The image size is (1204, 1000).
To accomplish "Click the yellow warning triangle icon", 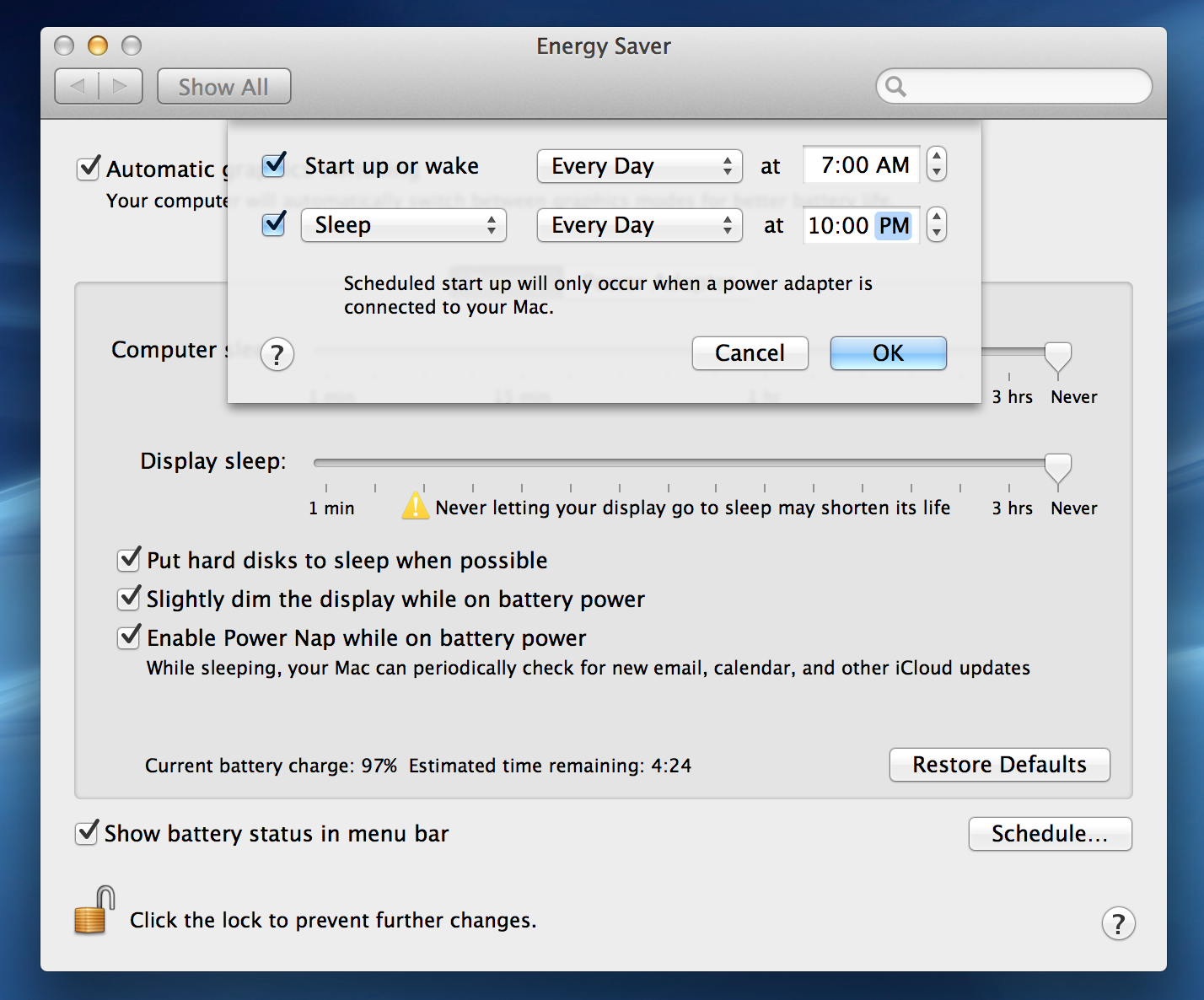I will coord(415,506).
